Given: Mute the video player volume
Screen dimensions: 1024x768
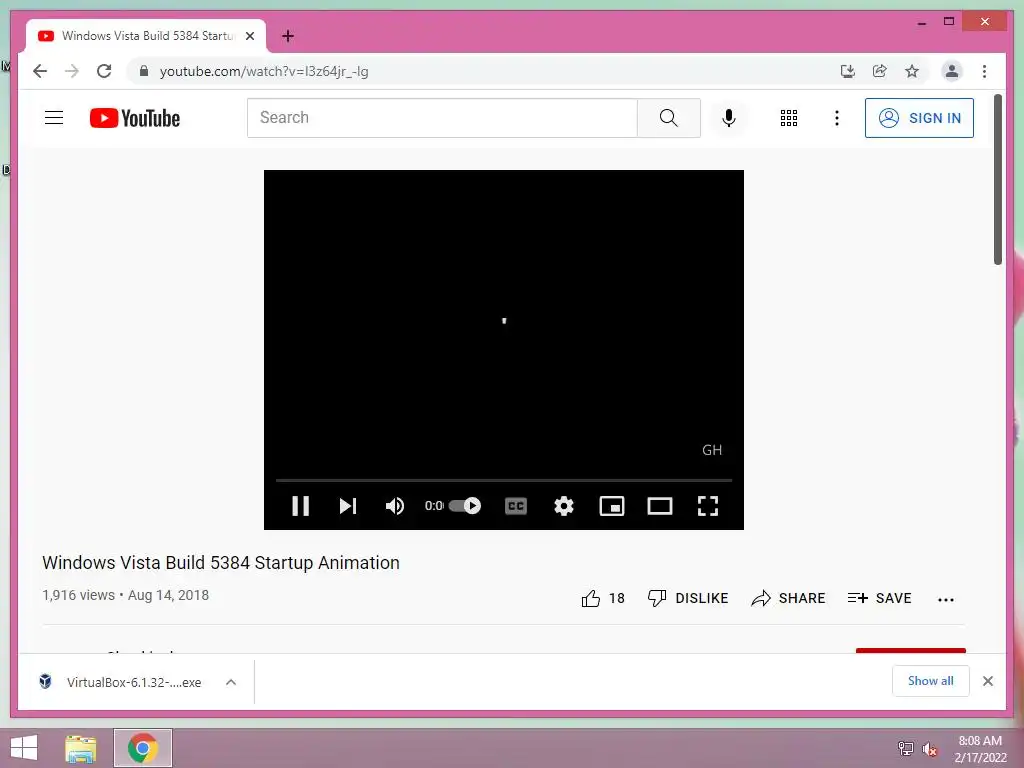Looking at the screenshot, I should click(x=395, y=506).
